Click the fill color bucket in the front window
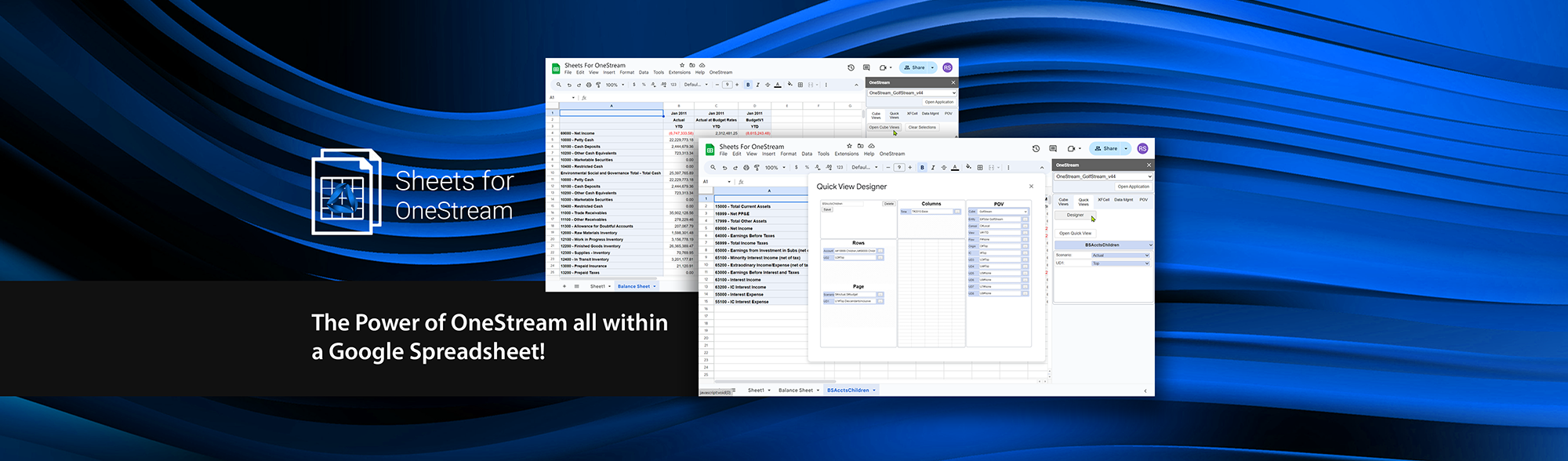The image size is (1568, 461). click(968, 167)
